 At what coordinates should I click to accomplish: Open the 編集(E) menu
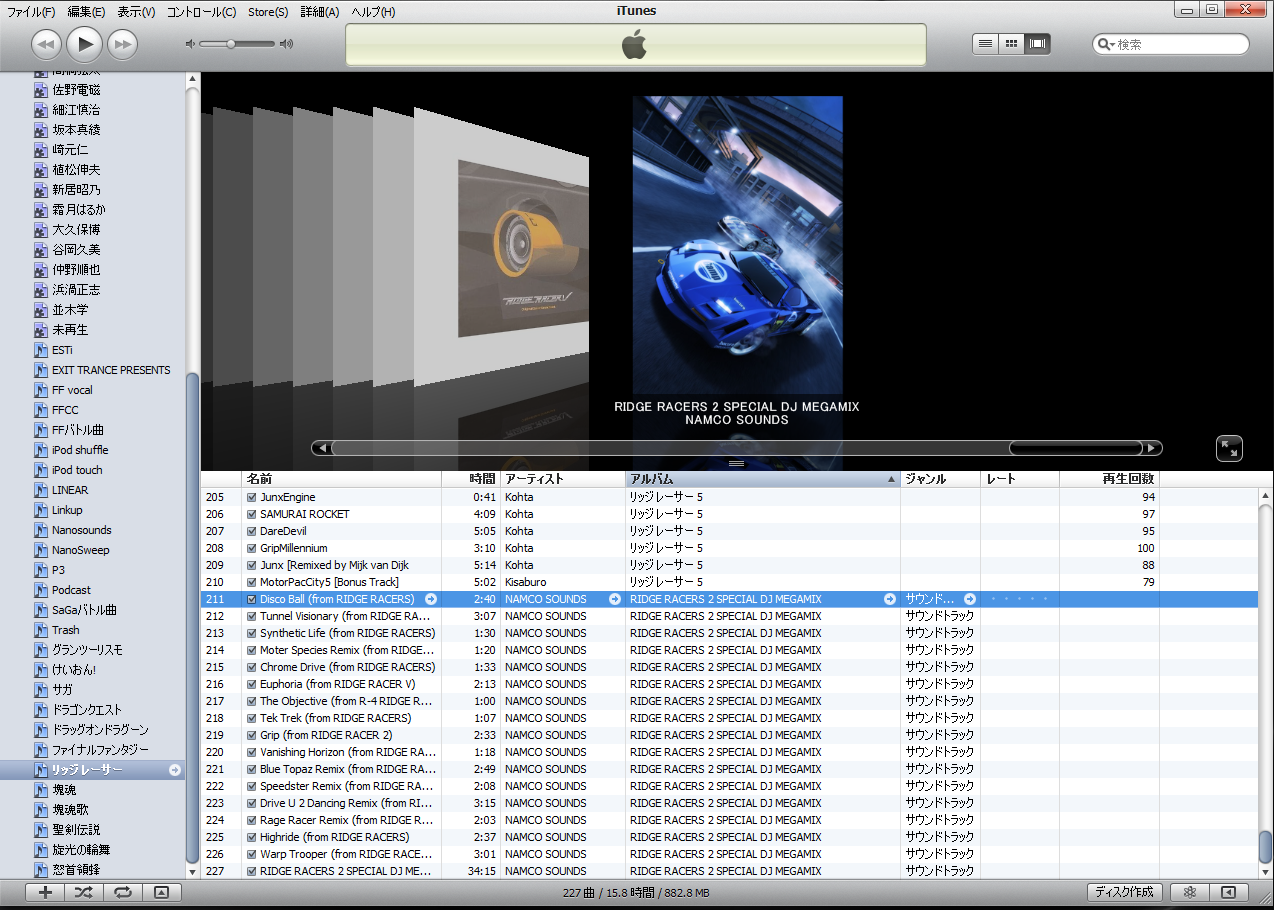(86, 12)
